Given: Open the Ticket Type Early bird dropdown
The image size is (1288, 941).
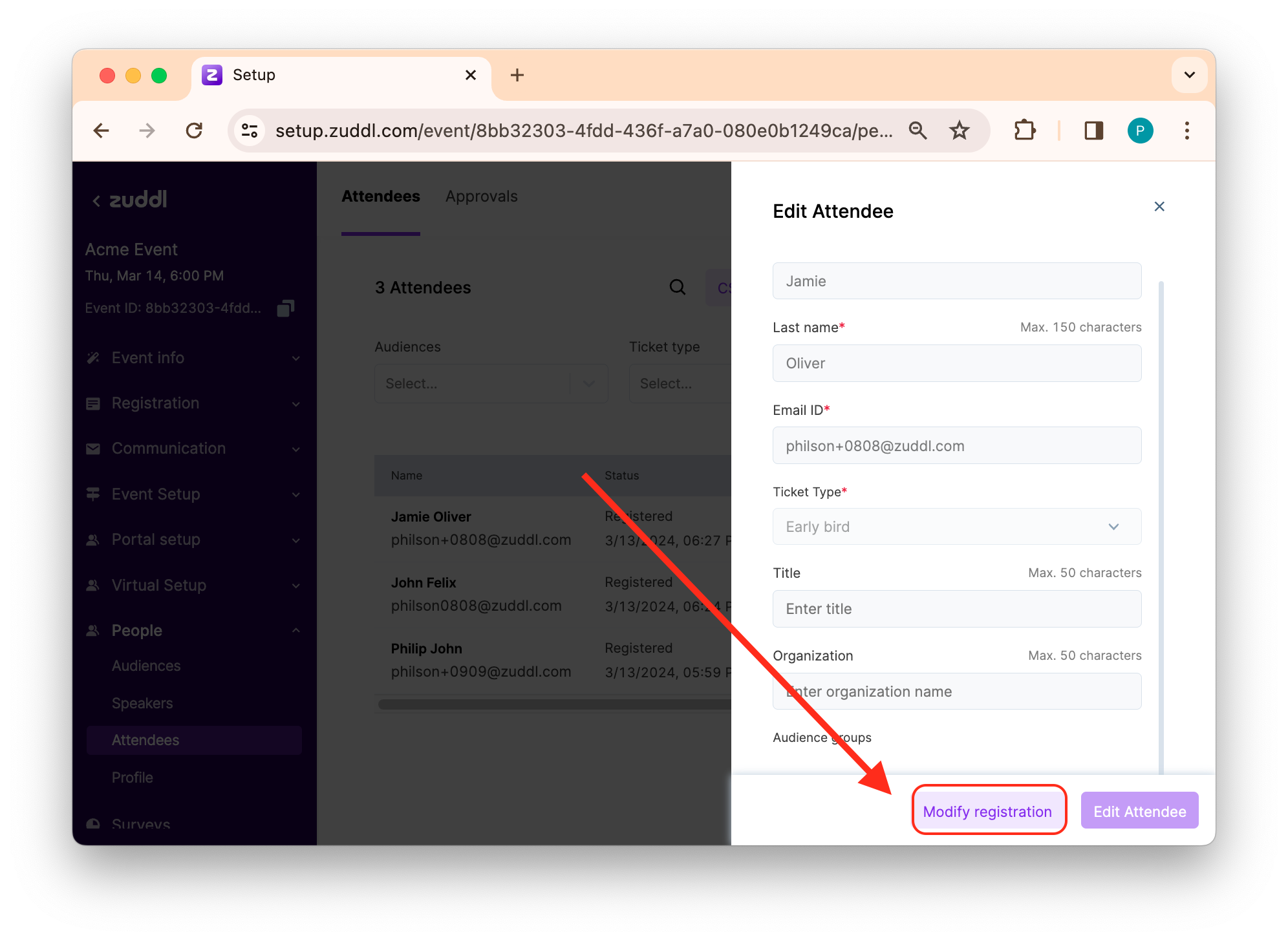Looking at the screenshot, I should [956, 527].
